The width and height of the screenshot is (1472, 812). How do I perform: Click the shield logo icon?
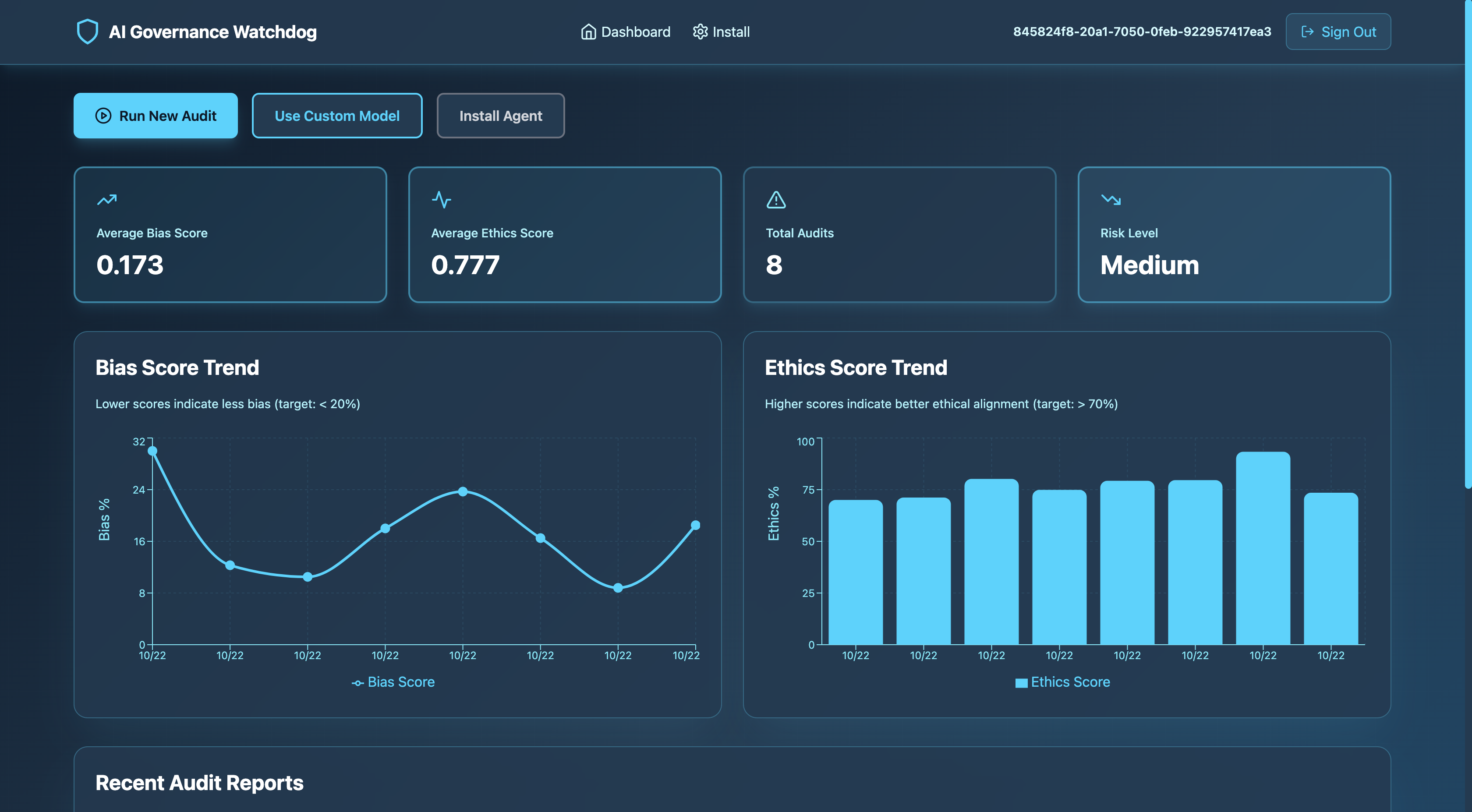click(x=88, y=32)
